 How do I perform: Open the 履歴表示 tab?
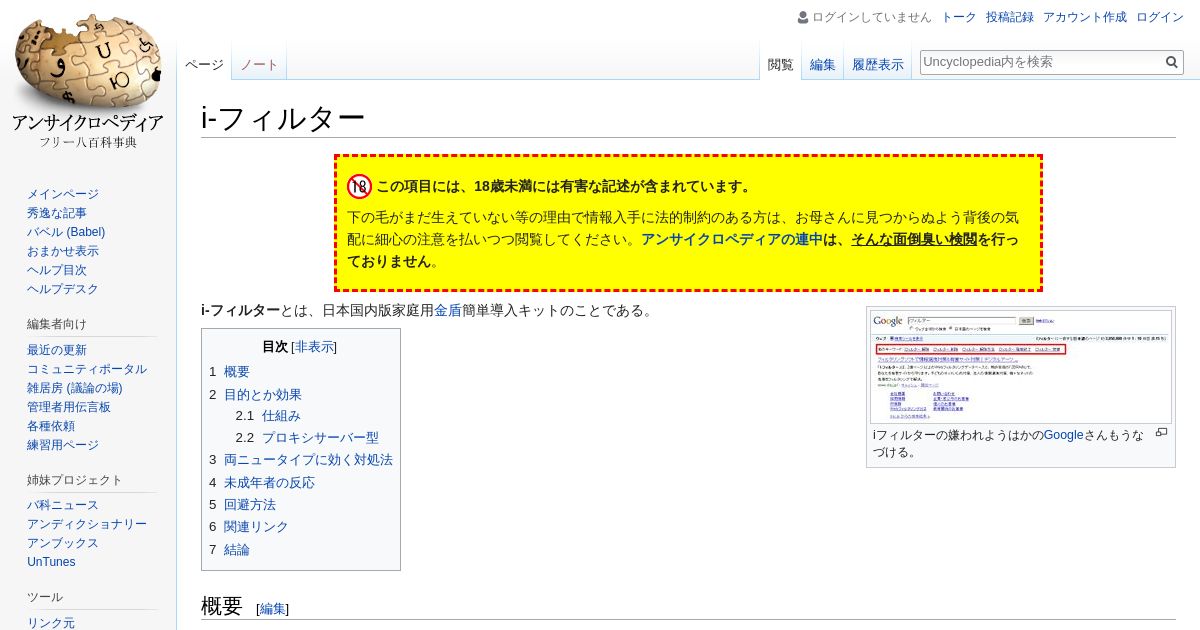(x=878, y=64)
